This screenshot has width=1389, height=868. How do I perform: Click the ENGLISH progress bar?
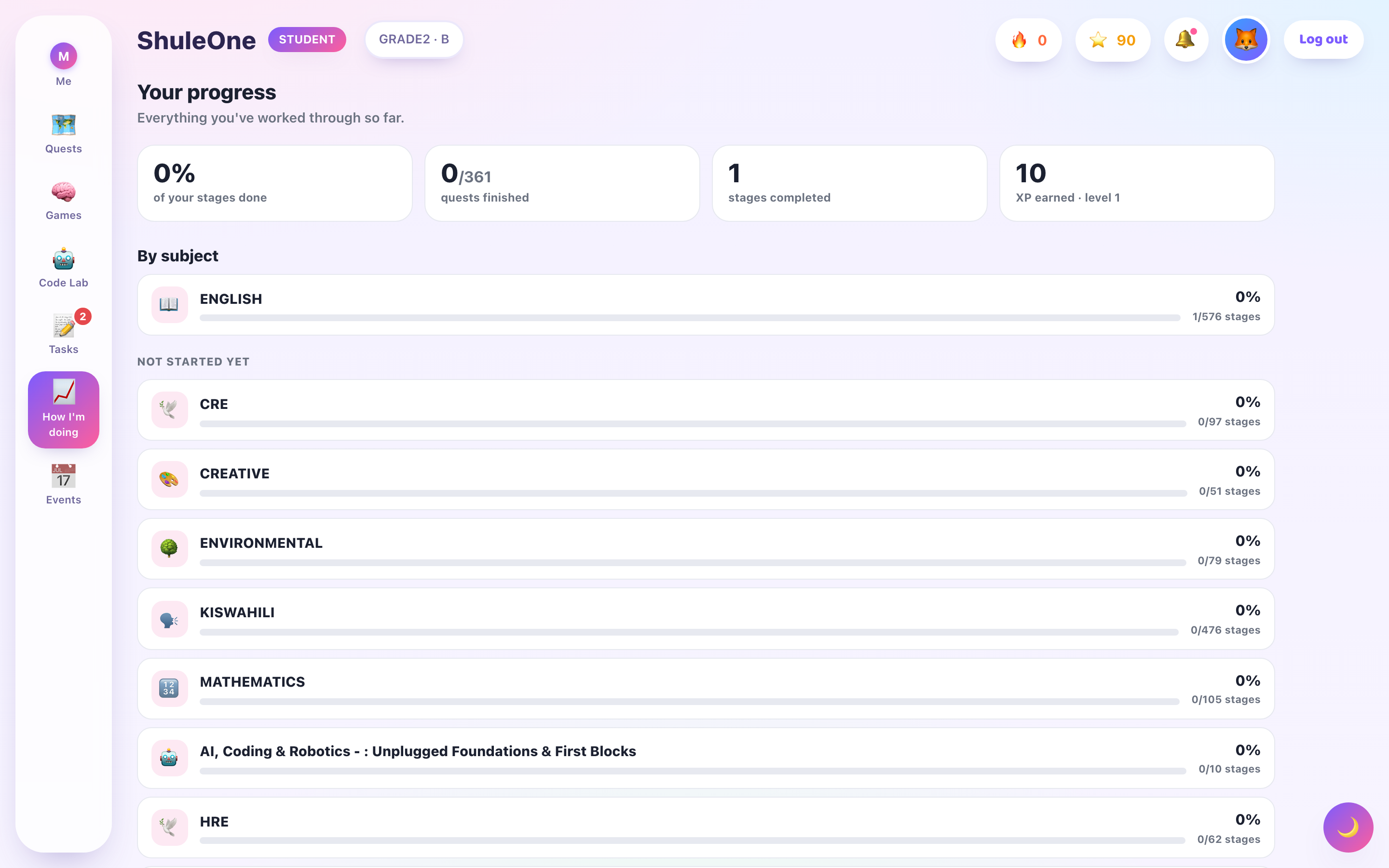690,317
